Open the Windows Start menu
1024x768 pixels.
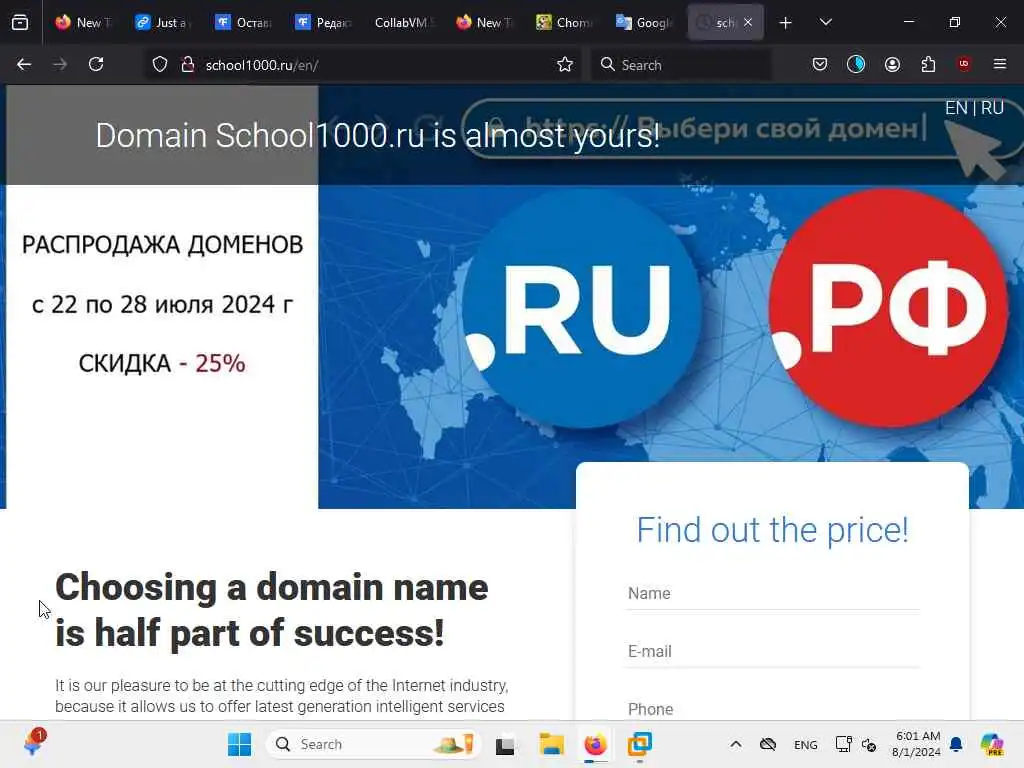[239, 744]
